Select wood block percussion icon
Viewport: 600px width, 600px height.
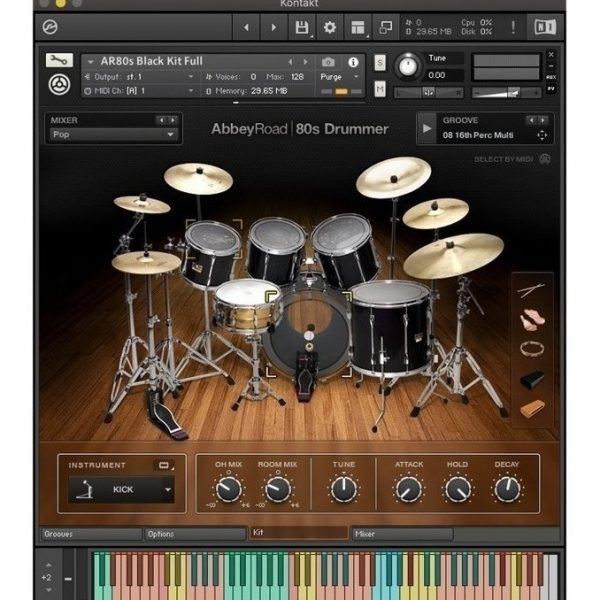(x=532, y=409)
